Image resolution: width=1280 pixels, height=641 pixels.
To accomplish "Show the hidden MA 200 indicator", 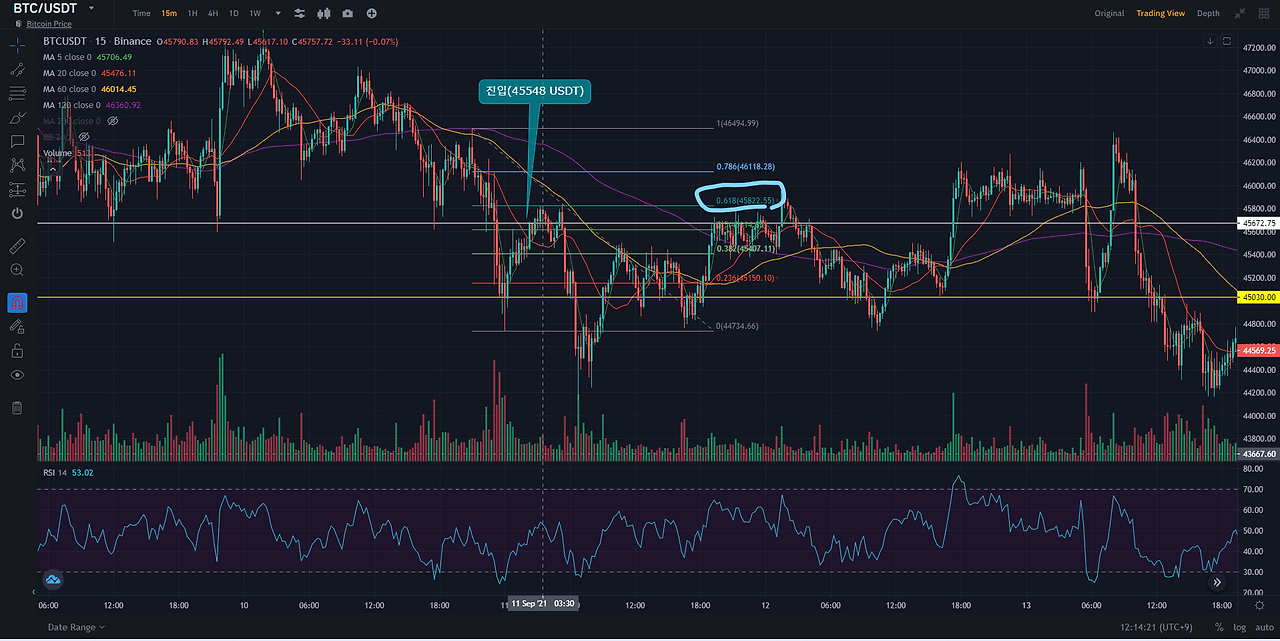I will point(113,121).
